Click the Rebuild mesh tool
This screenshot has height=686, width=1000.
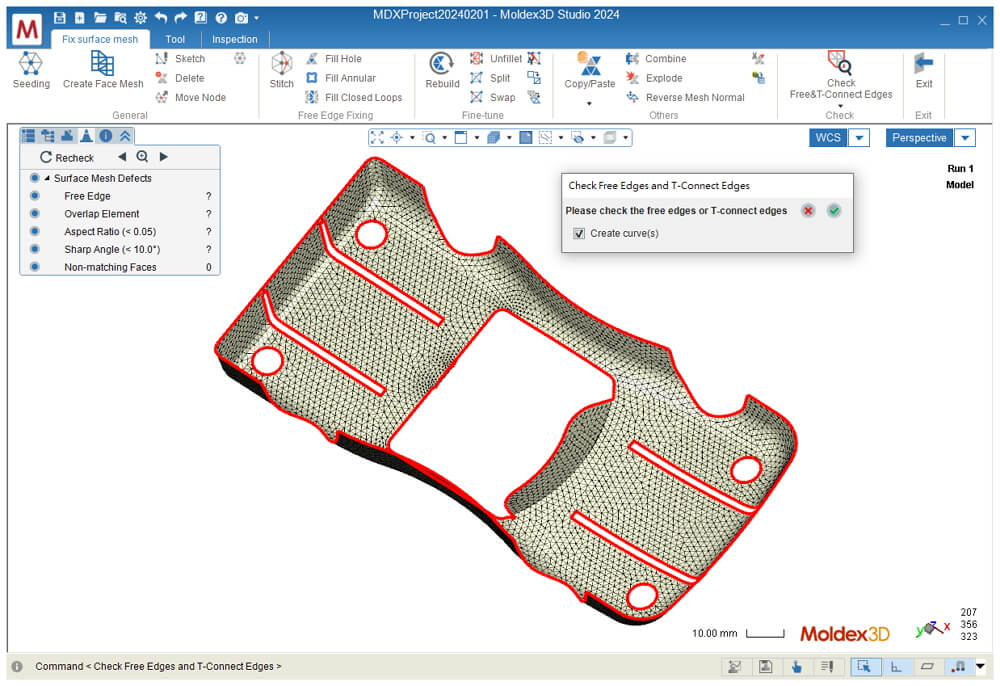tap(442, 70)
